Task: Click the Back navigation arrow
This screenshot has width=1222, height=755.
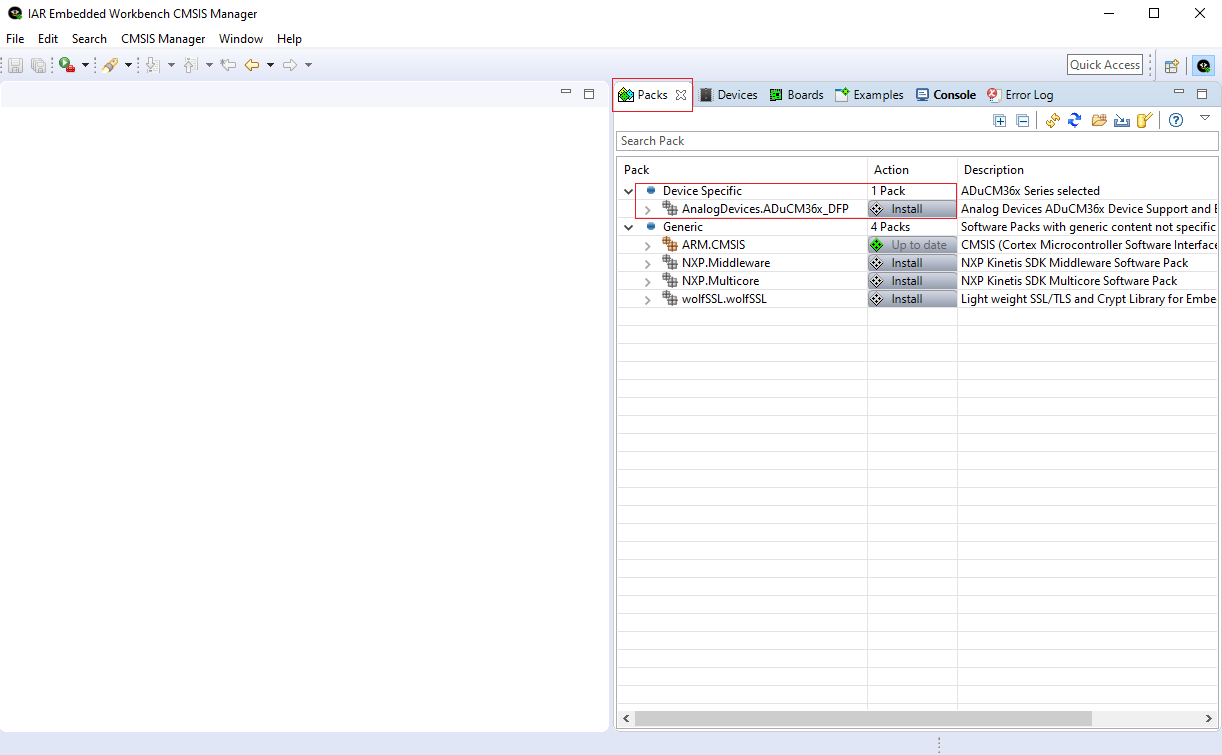Action: tap(252, 65)
